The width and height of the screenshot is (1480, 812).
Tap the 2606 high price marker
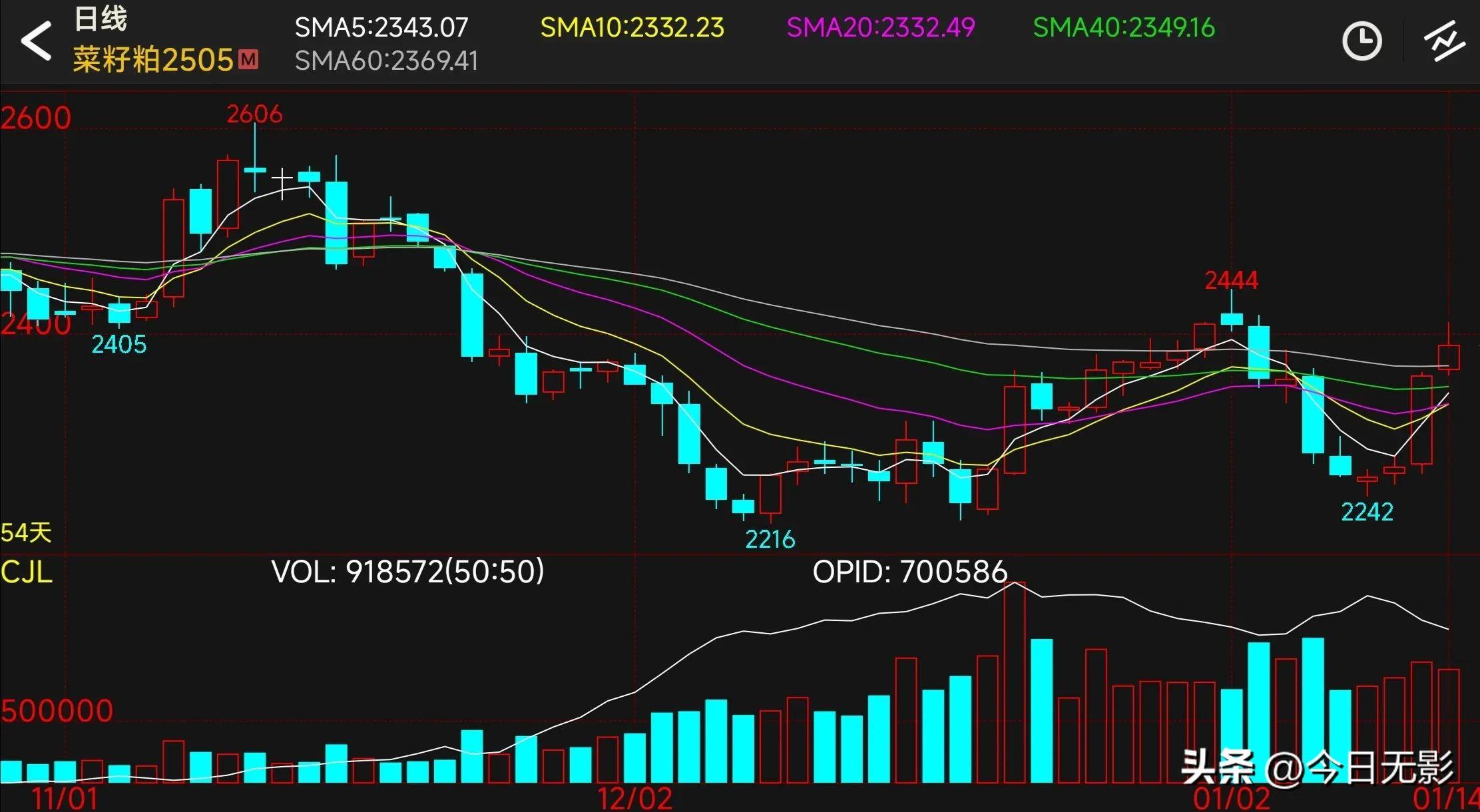click(x=254, y=114)
